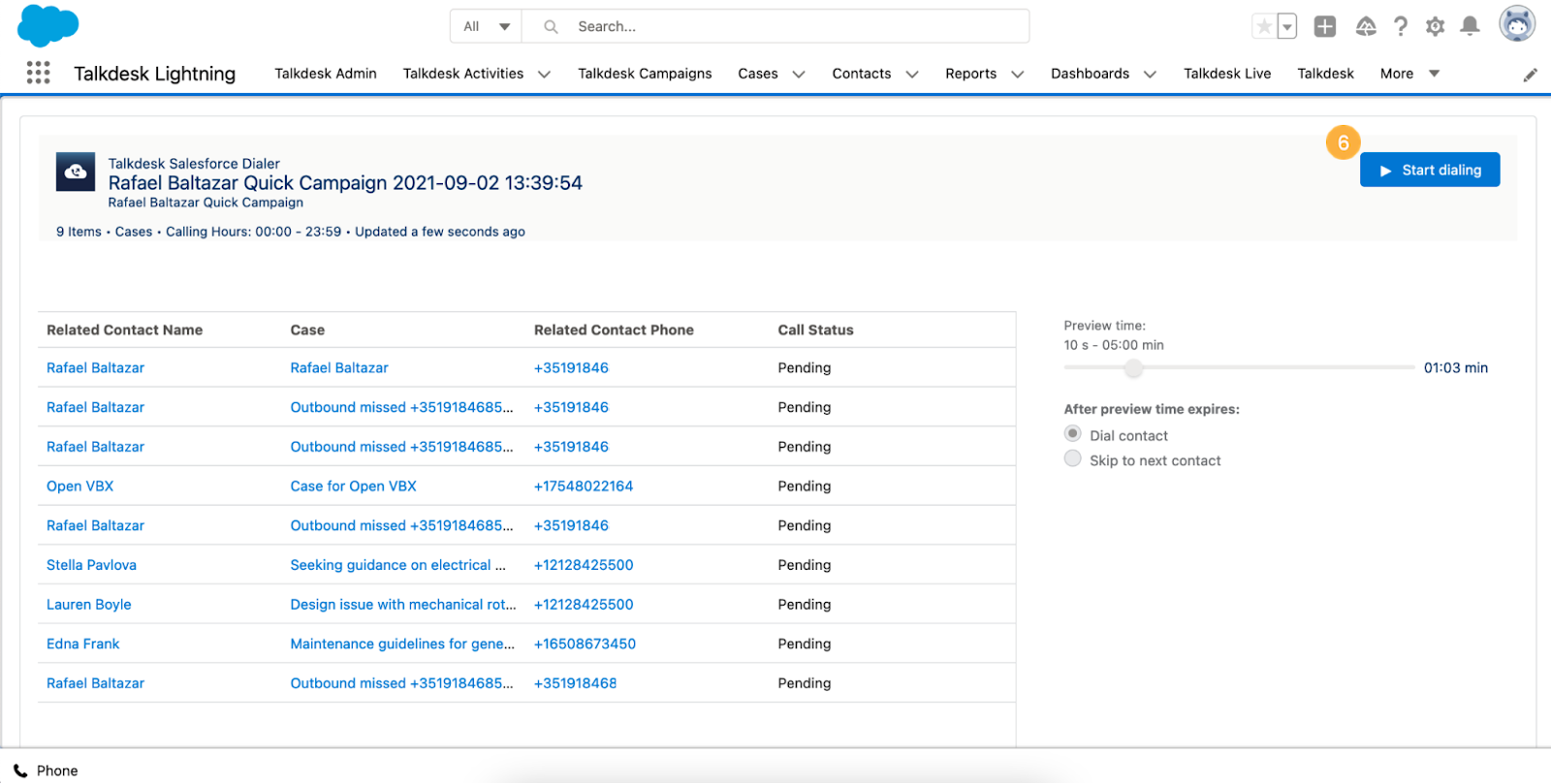Image resolution: width=1551 pixels, height=784 pixels.
Task: Open the Help question mark icon
Action: coord(1401,26)
